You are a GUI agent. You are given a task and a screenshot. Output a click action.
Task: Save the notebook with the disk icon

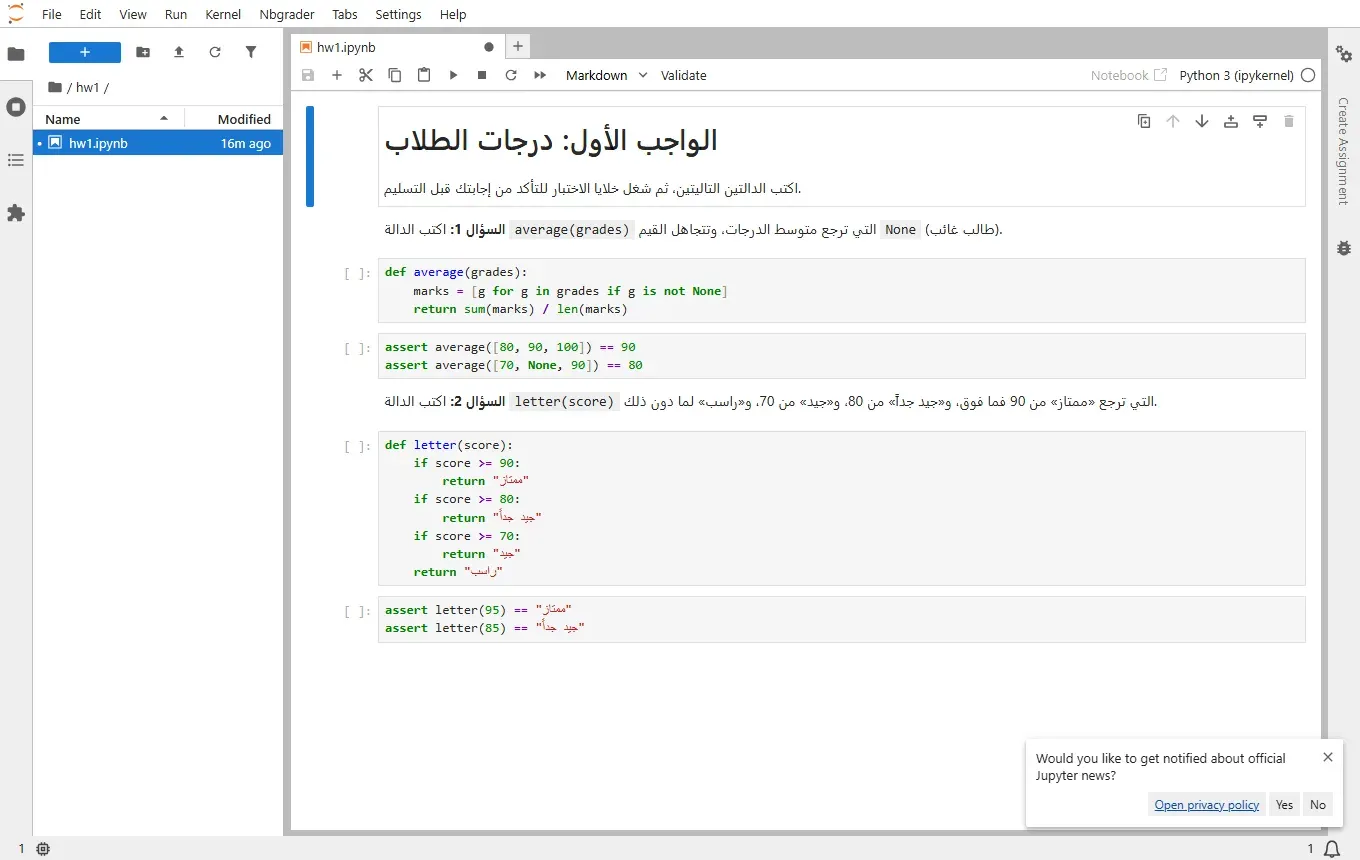pos(308,75)
